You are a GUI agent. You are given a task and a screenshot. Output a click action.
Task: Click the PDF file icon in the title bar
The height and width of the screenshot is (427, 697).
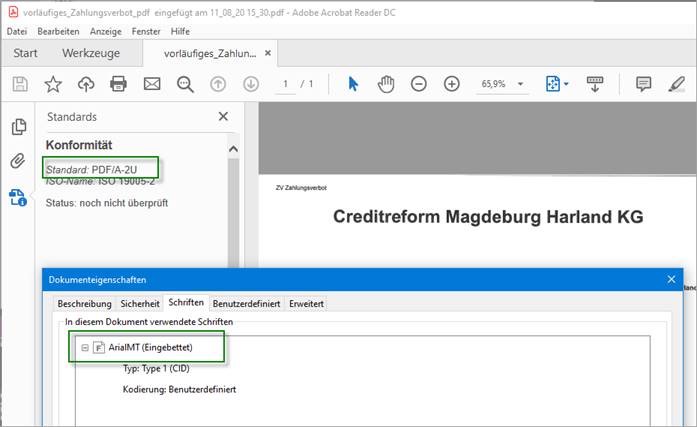[13, 12]
